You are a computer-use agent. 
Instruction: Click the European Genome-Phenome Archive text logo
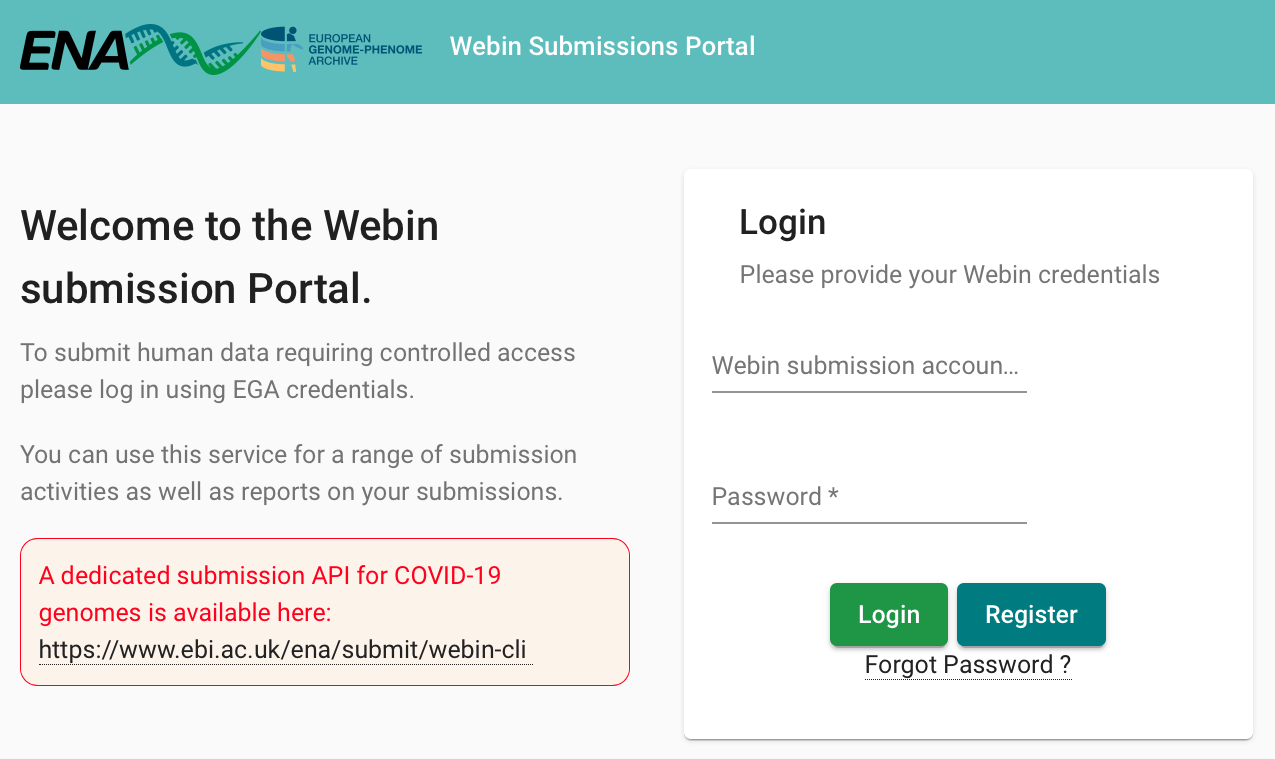coord(365,48)
